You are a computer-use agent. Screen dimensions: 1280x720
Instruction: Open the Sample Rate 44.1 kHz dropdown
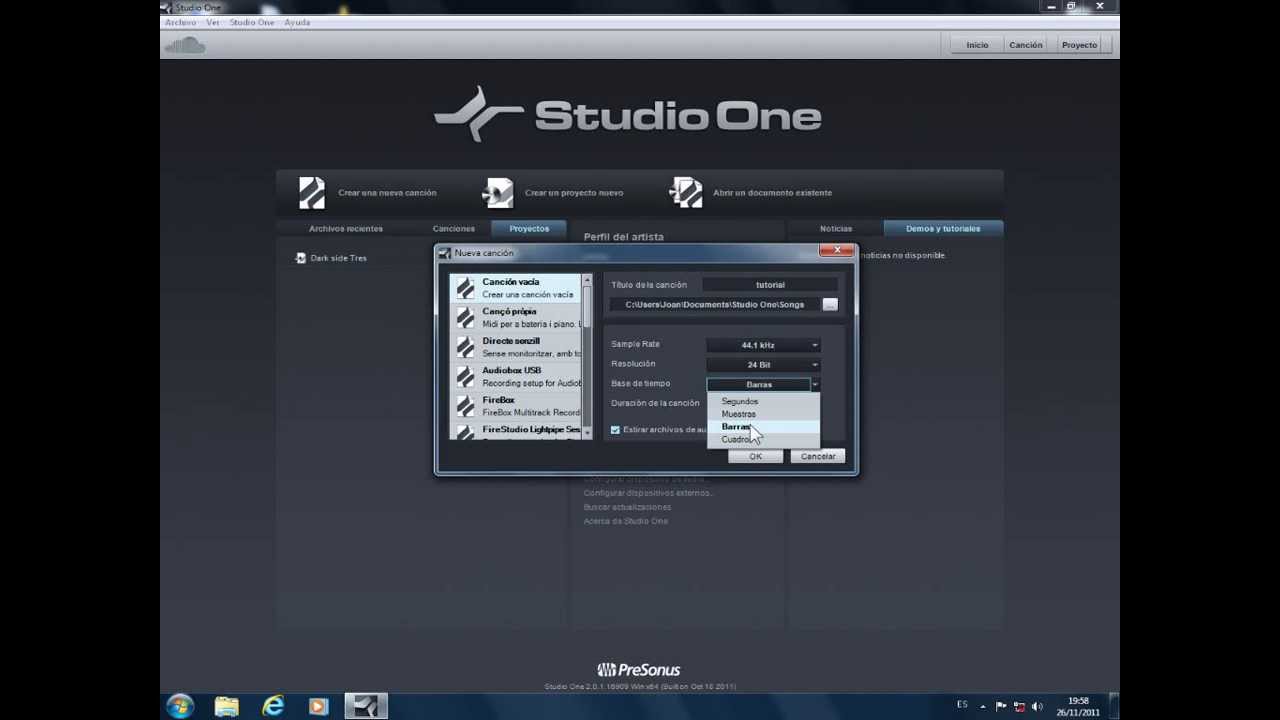tap(763, 345)
